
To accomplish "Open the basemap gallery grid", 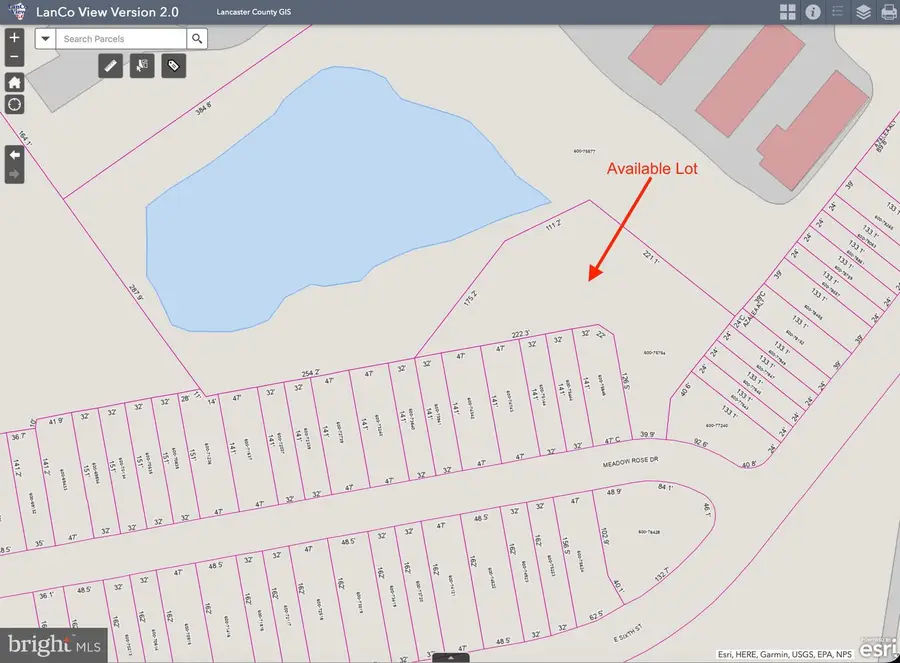I will 788,12.
